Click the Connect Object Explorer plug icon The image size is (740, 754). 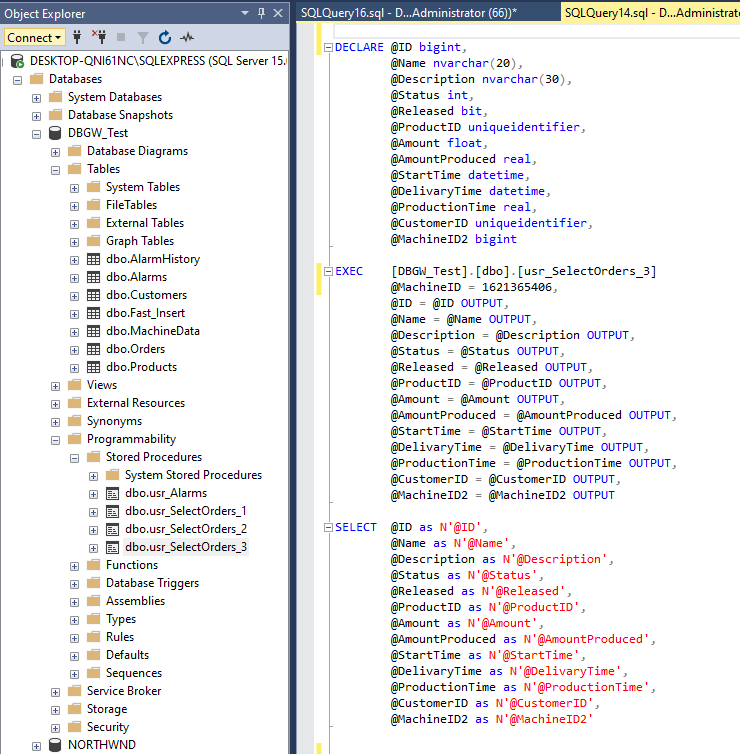tap(77, 37)
